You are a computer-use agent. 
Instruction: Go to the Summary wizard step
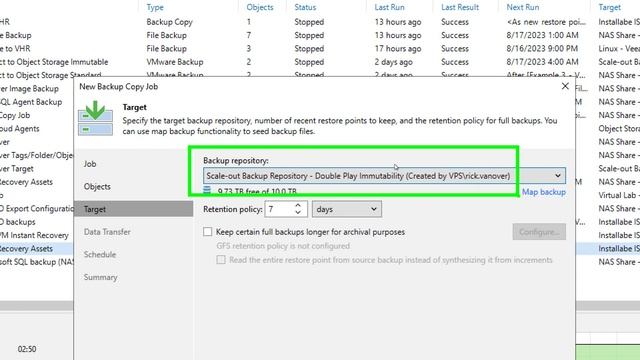(x=100, y=277)
